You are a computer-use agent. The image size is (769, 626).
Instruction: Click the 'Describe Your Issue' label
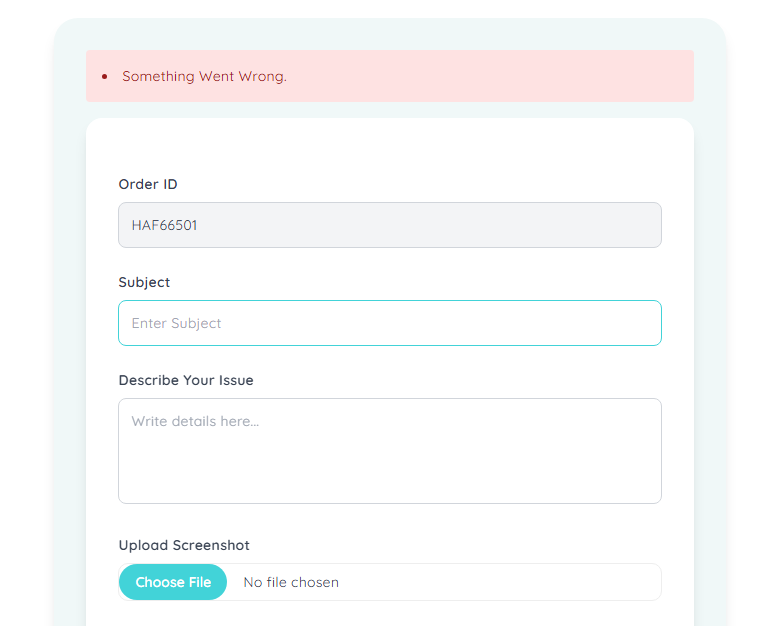pos(186,380)
